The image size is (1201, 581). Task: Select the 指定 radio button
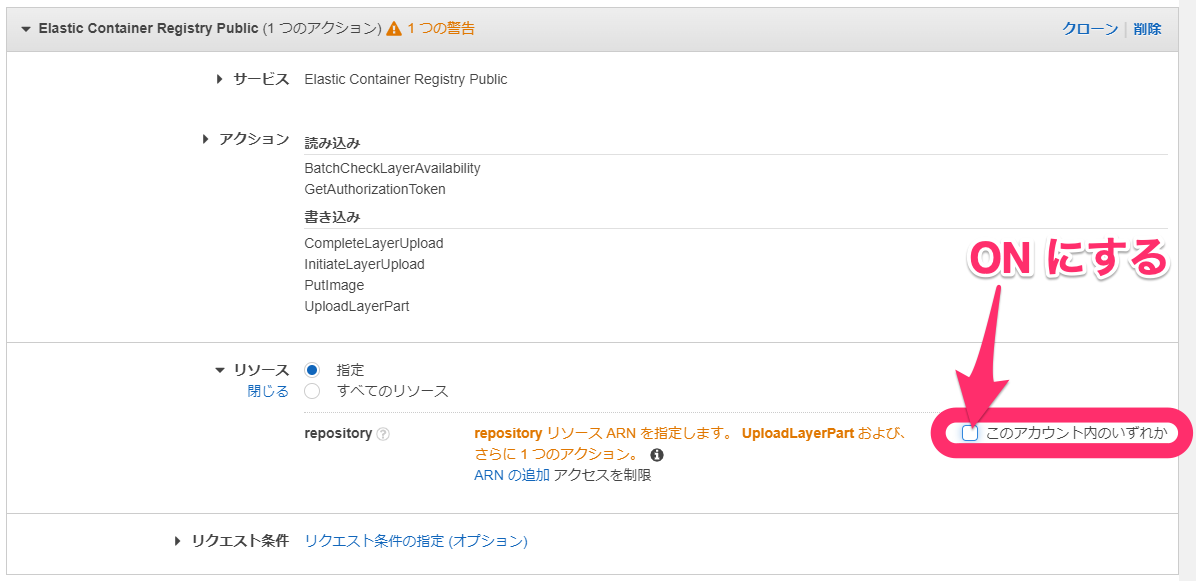(x=312, y=370)
